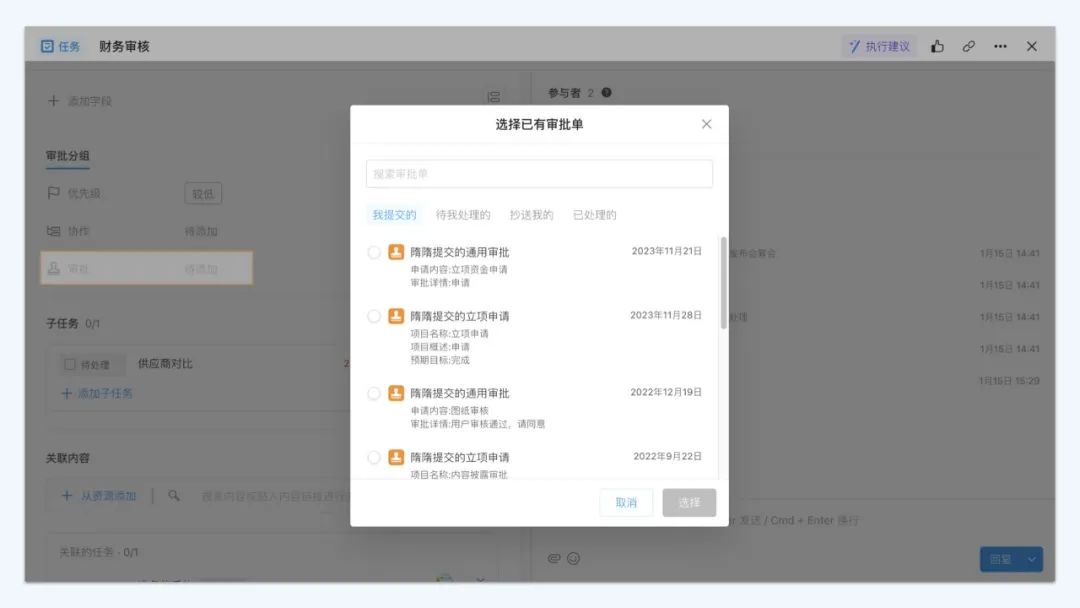Switch to the 待我处理的 tab

(x=463, y=215)
